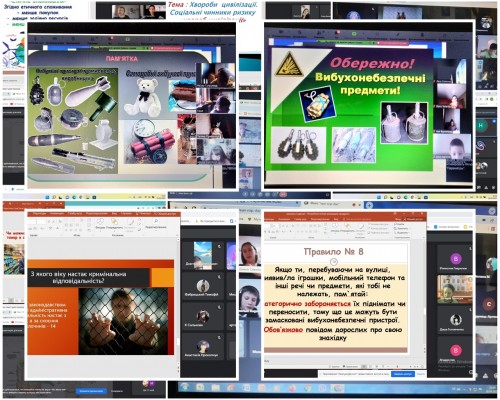Open Windows 11 Start in taskbar above Правило № 8 window
The height and width of the screenshot is (400, 500).
coord(380,197)
